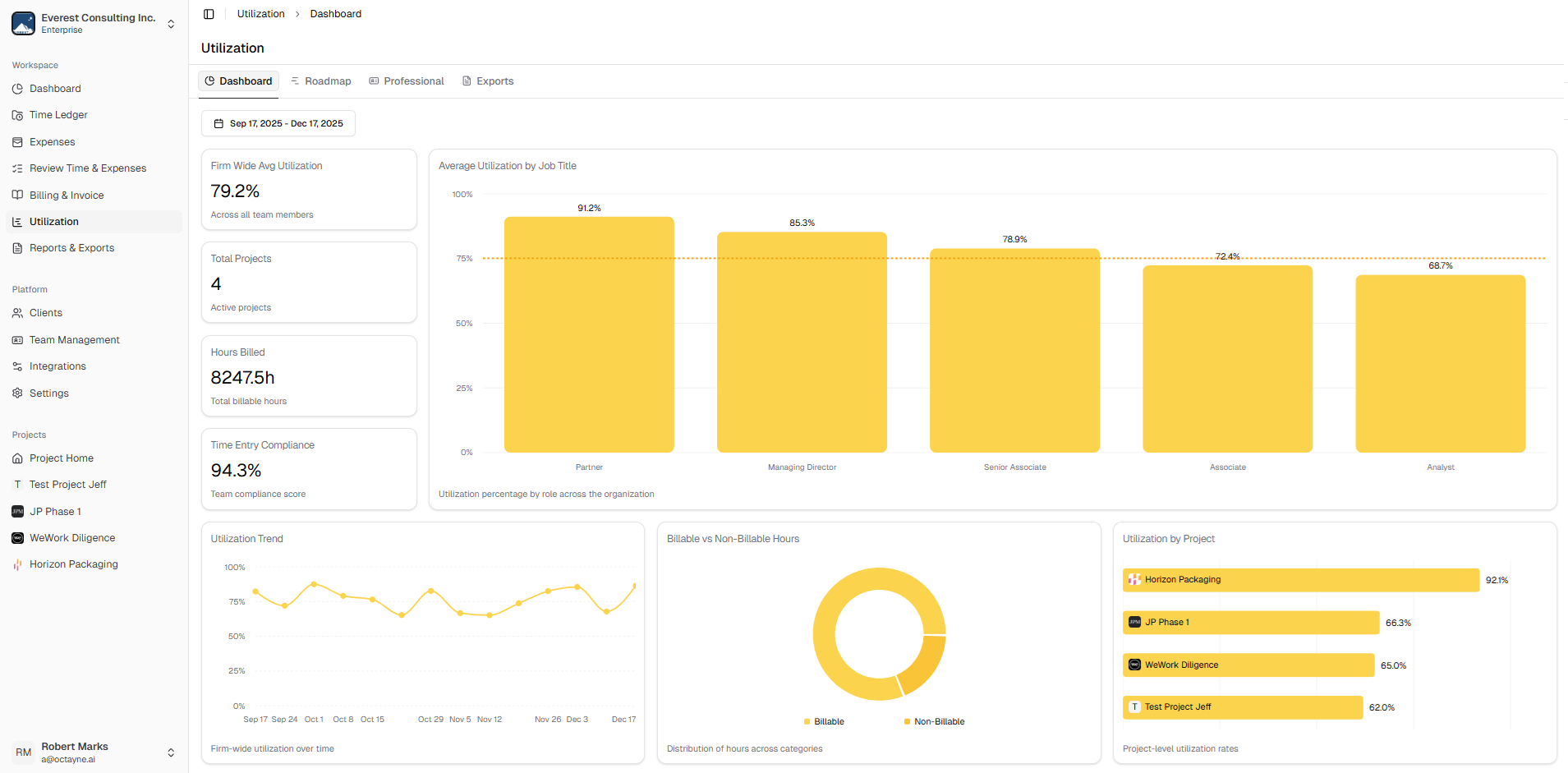Click the Dashboard breadcrumb item

[335, 14]
